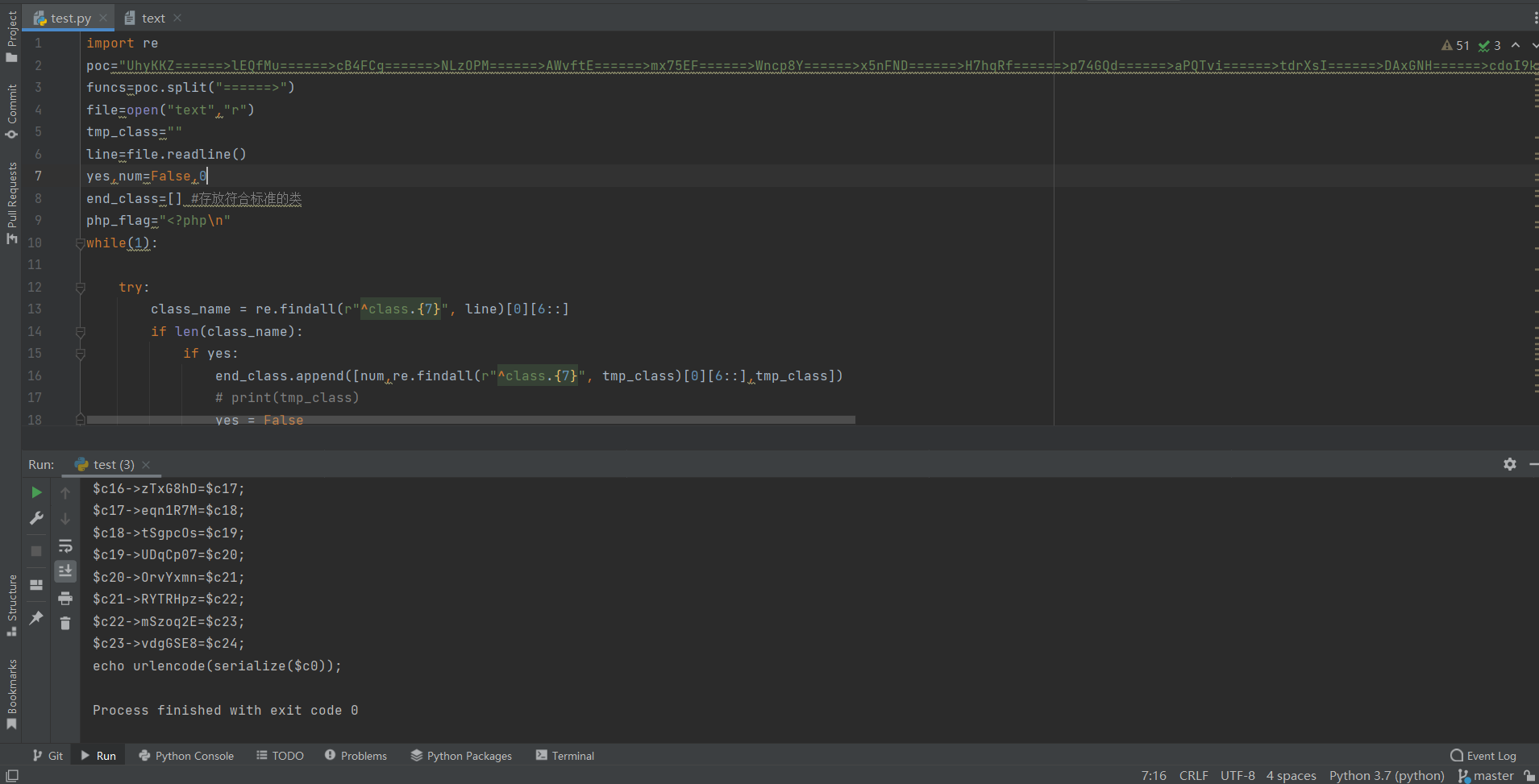Image resolution: width=1539 pixels, height=784 pixels.
Task: Change CRLF line separator
Action: (1193, 776)
